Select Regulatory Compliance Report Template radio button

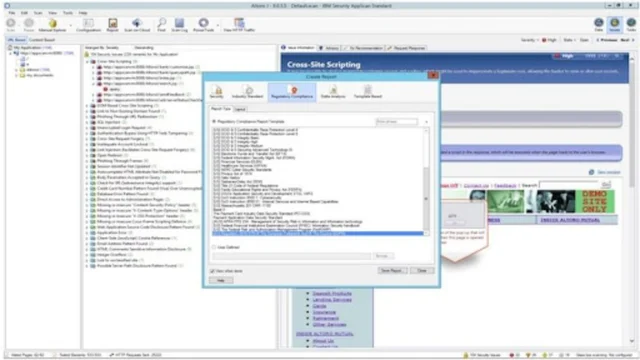(x=214, y=122)
